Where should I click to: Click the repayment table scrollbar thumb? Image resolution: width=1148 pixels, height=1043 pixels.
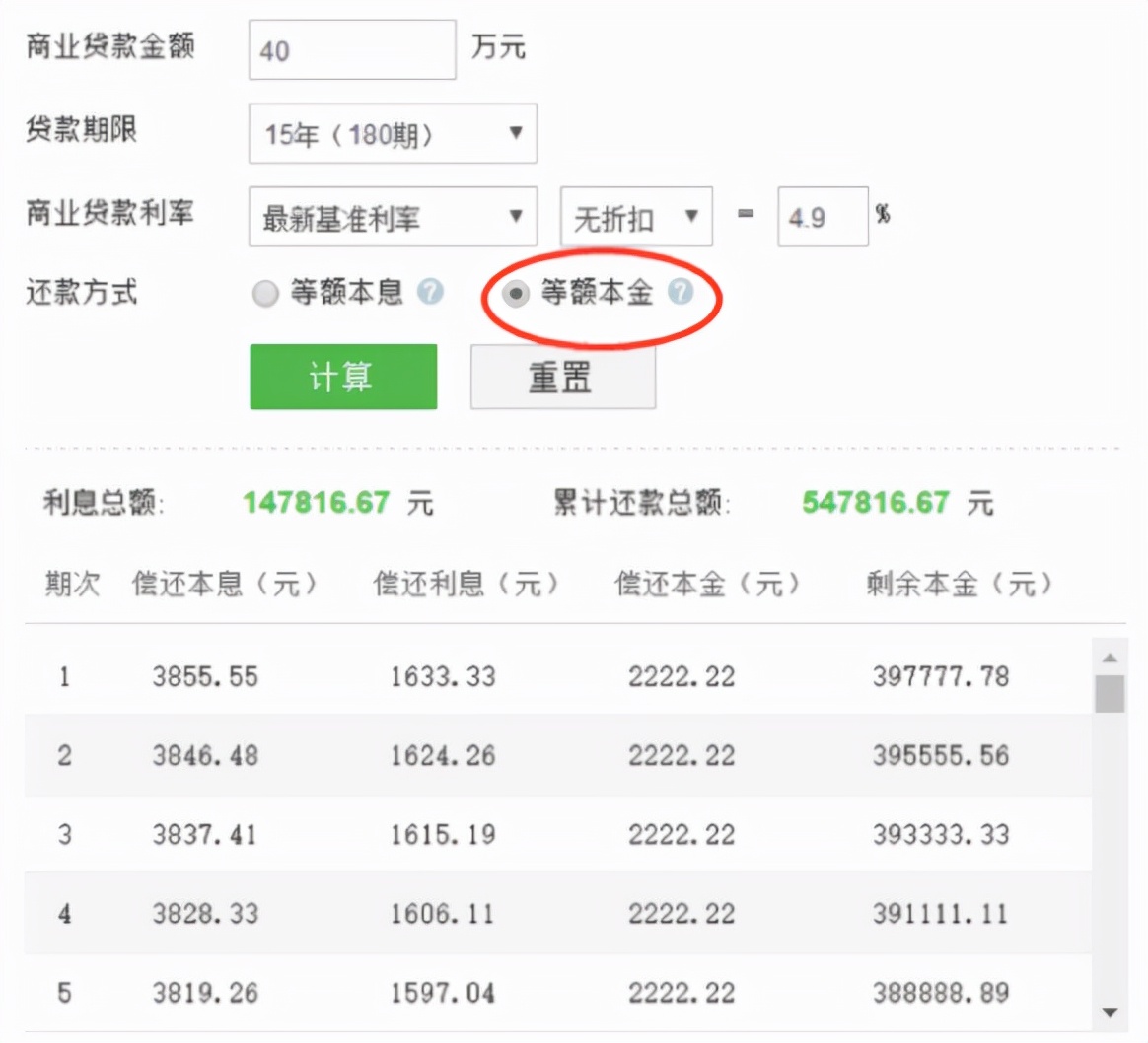pos(1110,694)
